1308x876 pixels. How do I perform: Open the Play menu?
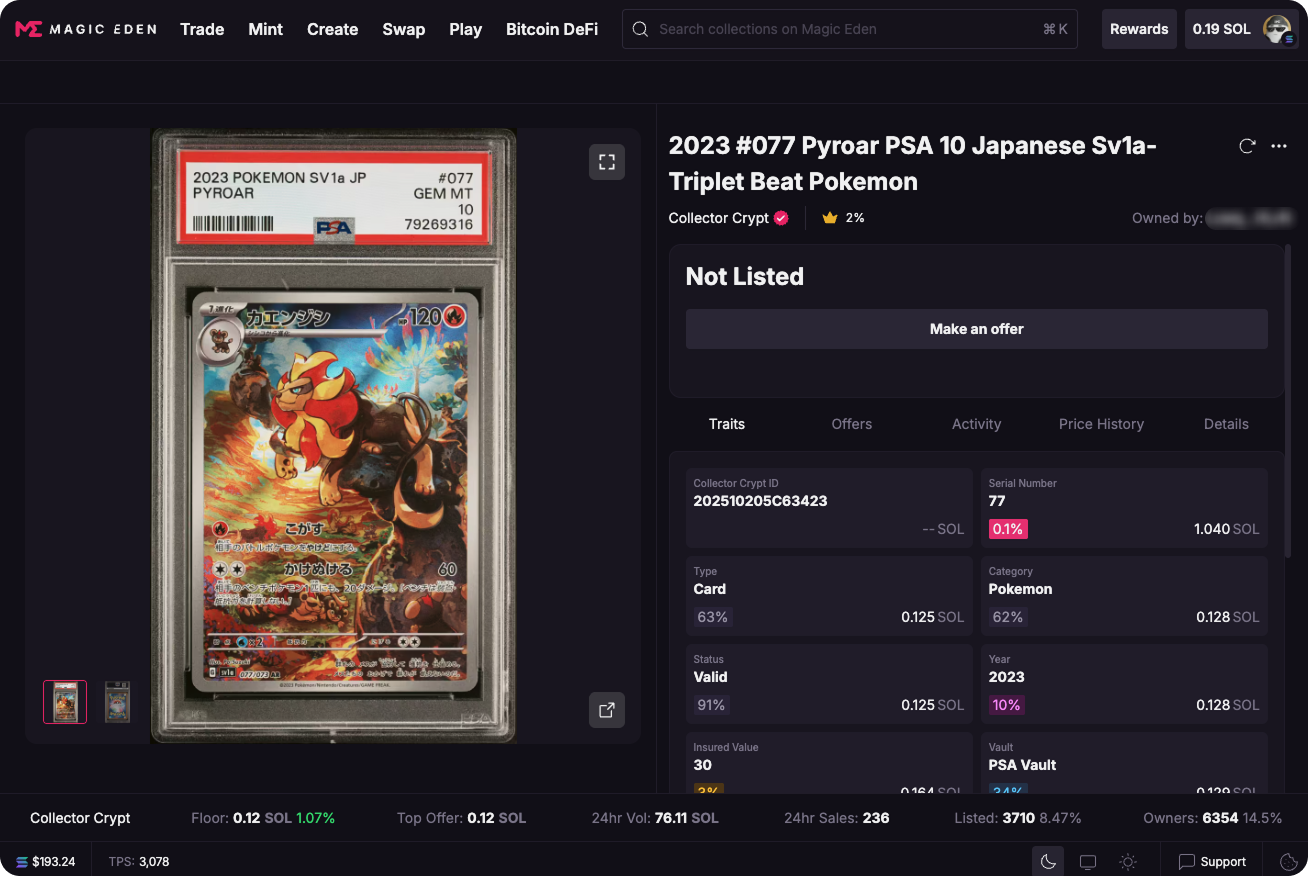[x=466, y=29]
